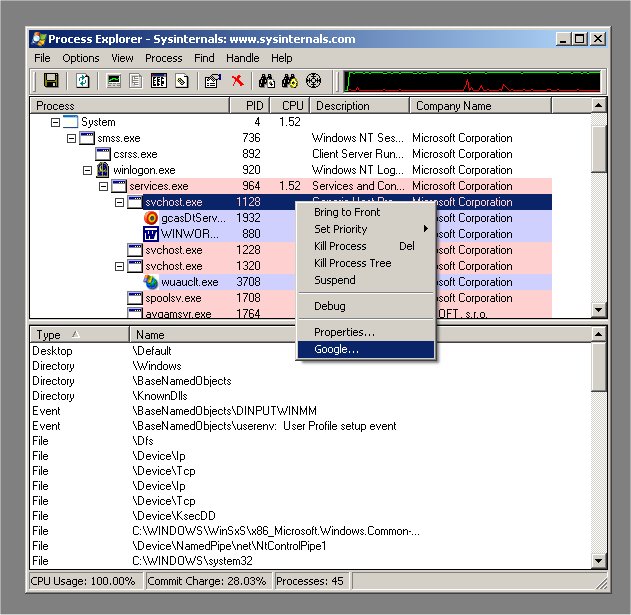Click the System process icon
Viewport: 631px width, 615px height.
[x=70, y=122]
